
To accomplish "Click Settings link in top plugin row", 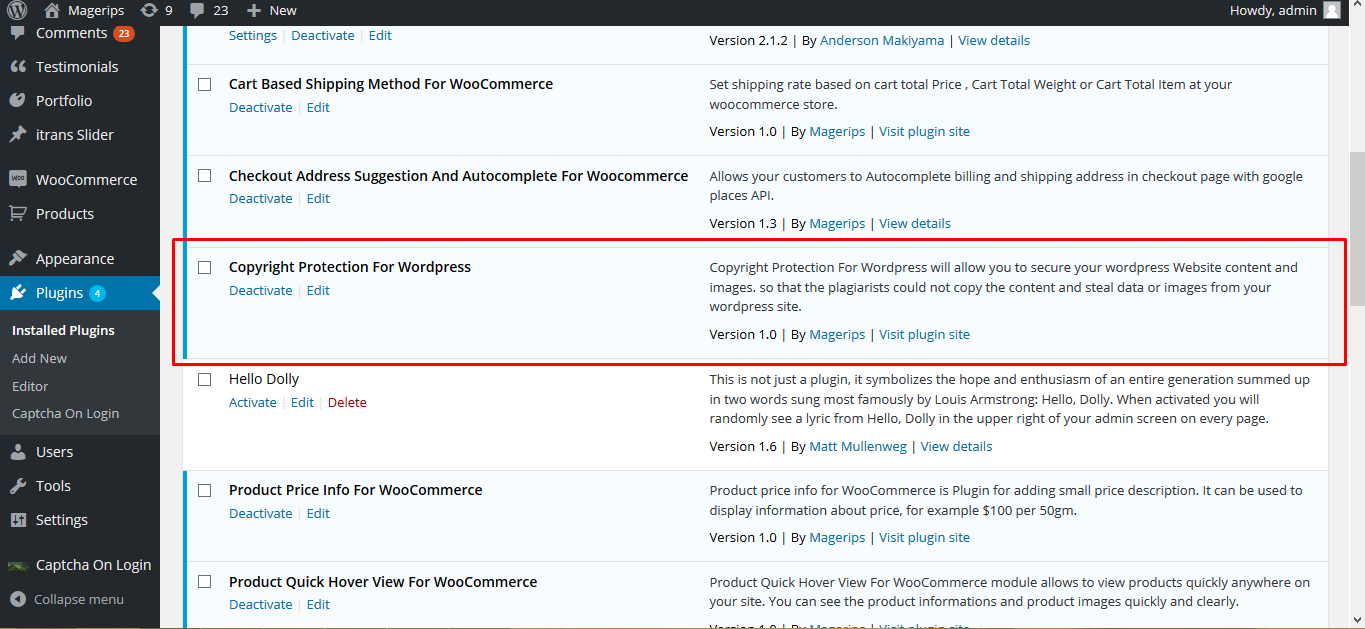I will (253, 35).
